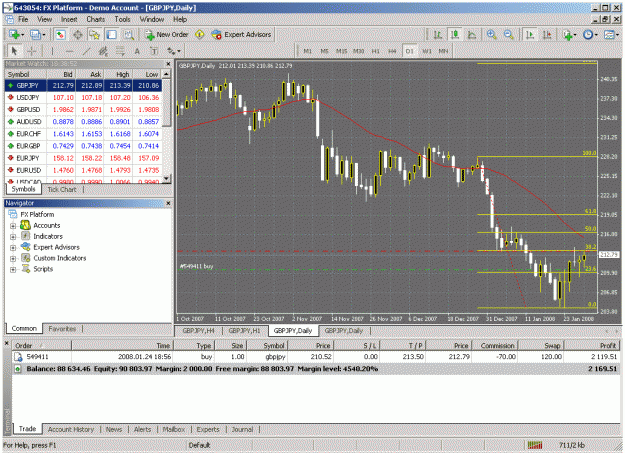Open the Strategy Tester toolbar icon

coord(128,35)
